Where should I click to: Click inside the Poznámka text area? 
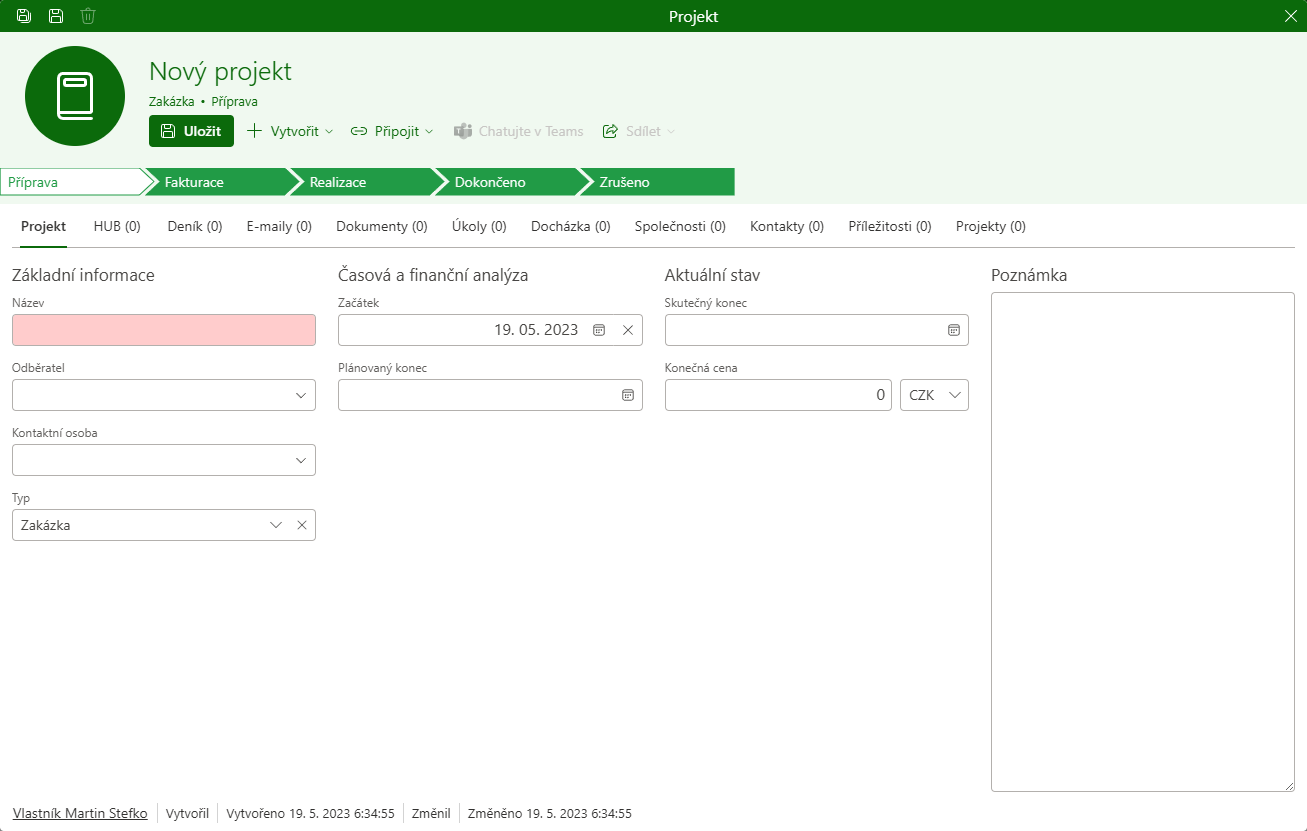[x=1143, y=542]
